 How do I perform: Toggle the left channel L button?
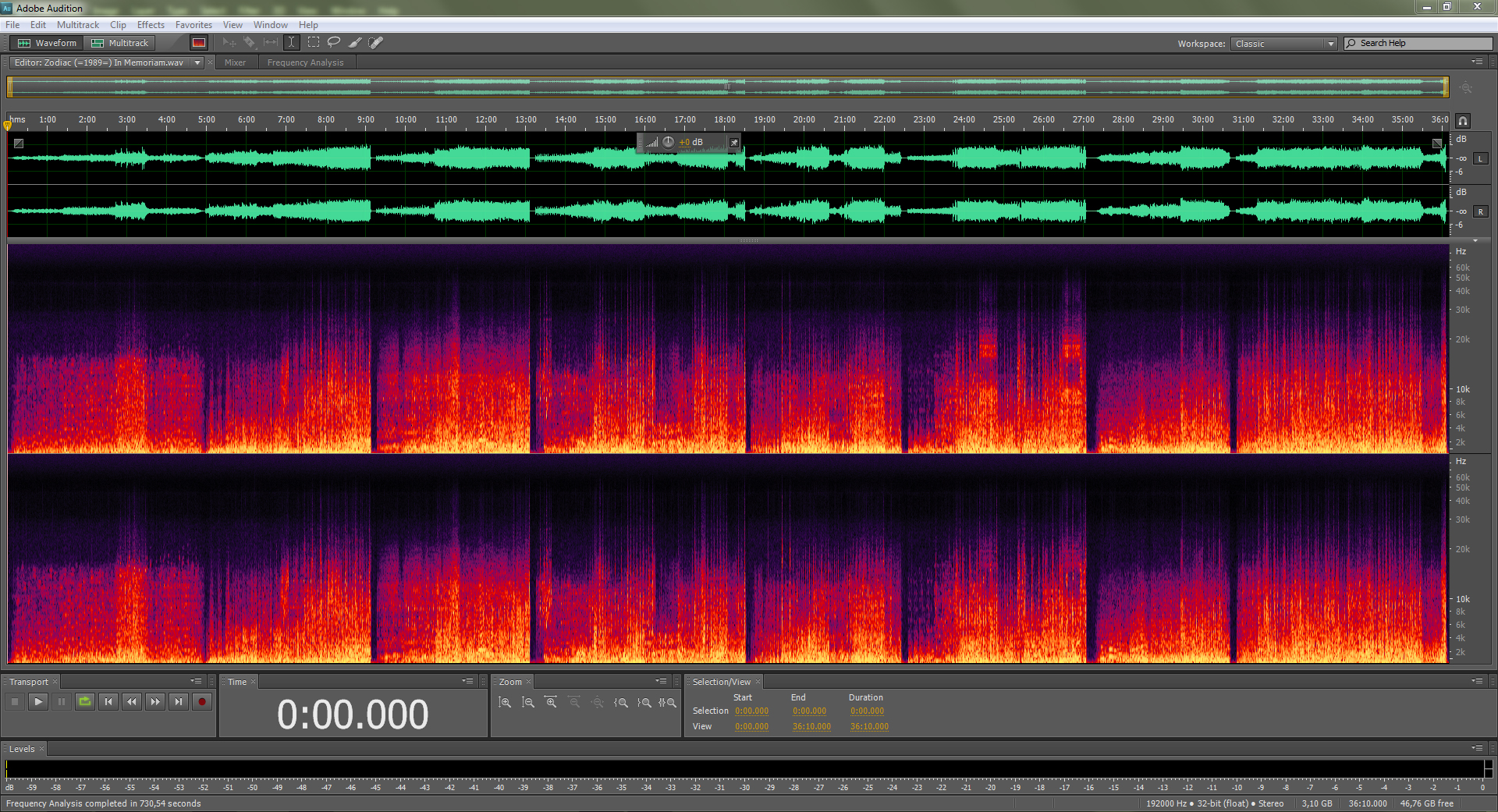click(1480, 158)
